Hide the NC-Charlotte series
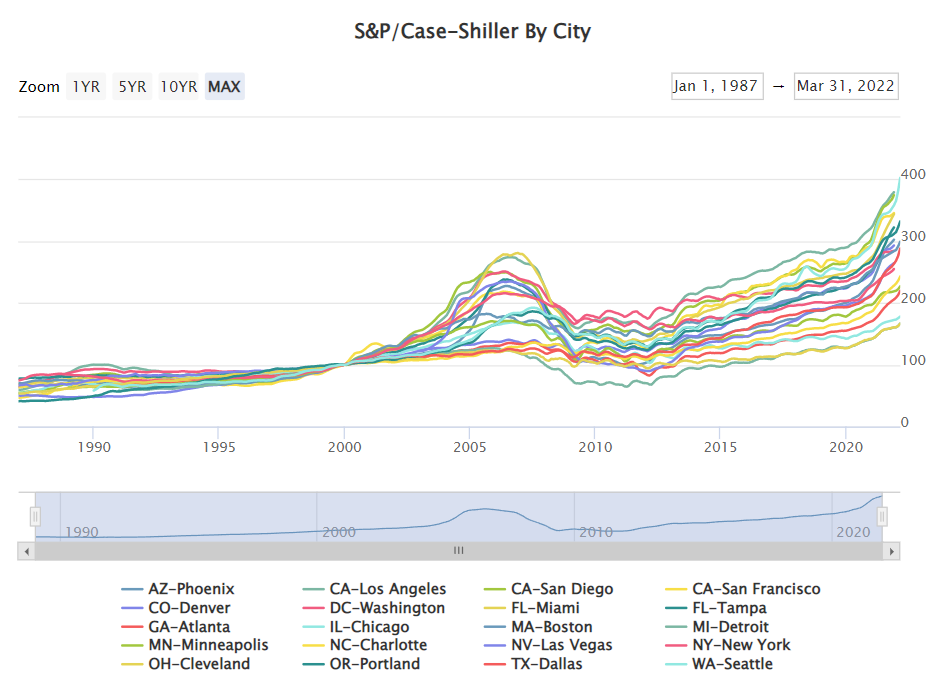 [365, 645]
